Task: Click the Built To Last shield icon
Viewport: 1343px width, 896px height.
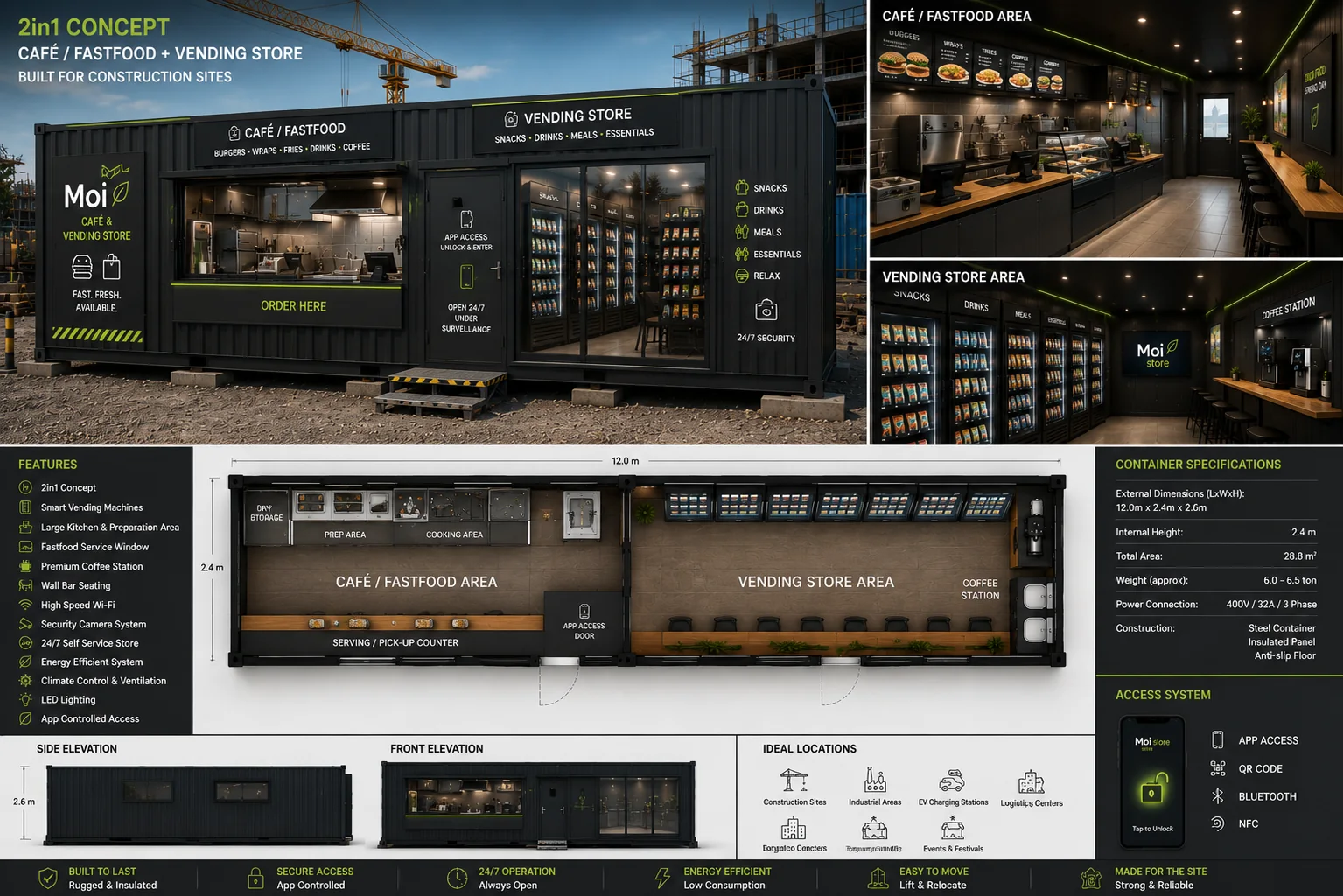Action: click(x=48, y=878)
